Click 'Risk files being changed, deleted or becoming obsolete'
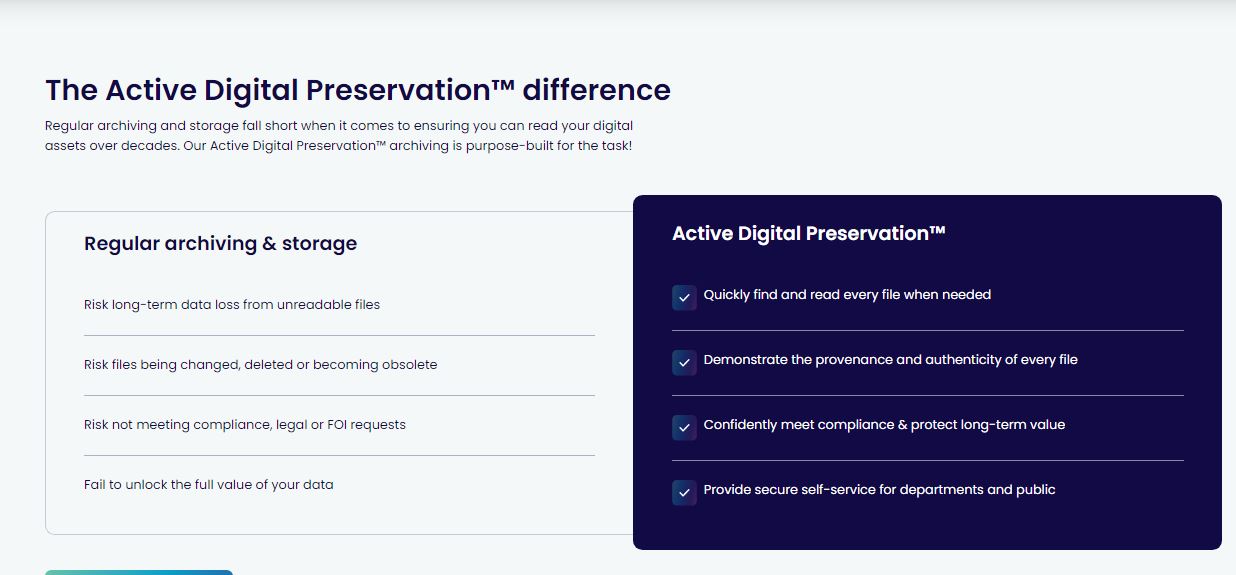The height and width of the screenshot is (575, 1236). (x=261, y=364)
